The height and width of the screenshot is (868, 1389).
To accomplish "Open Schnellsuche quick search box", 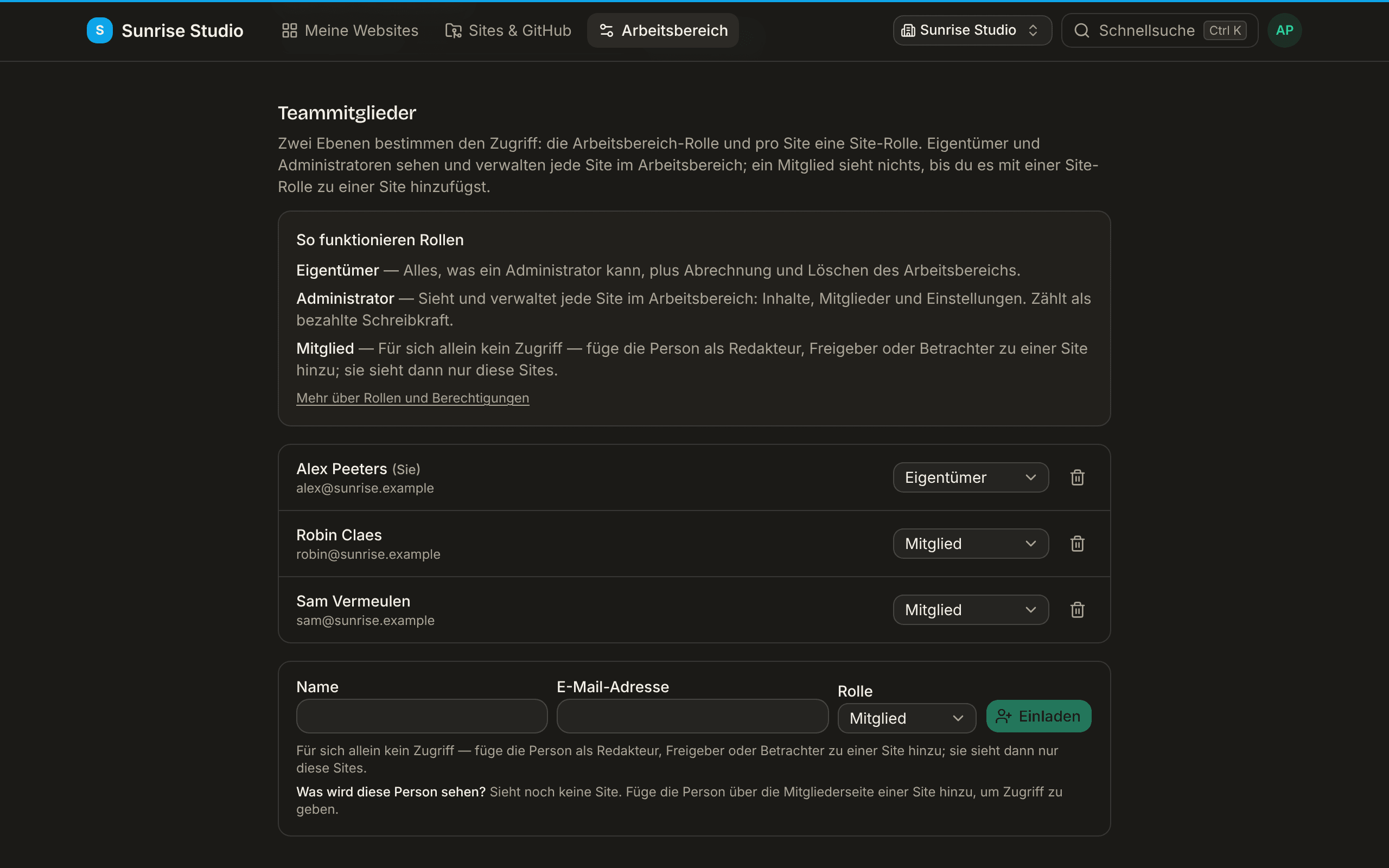I will point(1159,30).
